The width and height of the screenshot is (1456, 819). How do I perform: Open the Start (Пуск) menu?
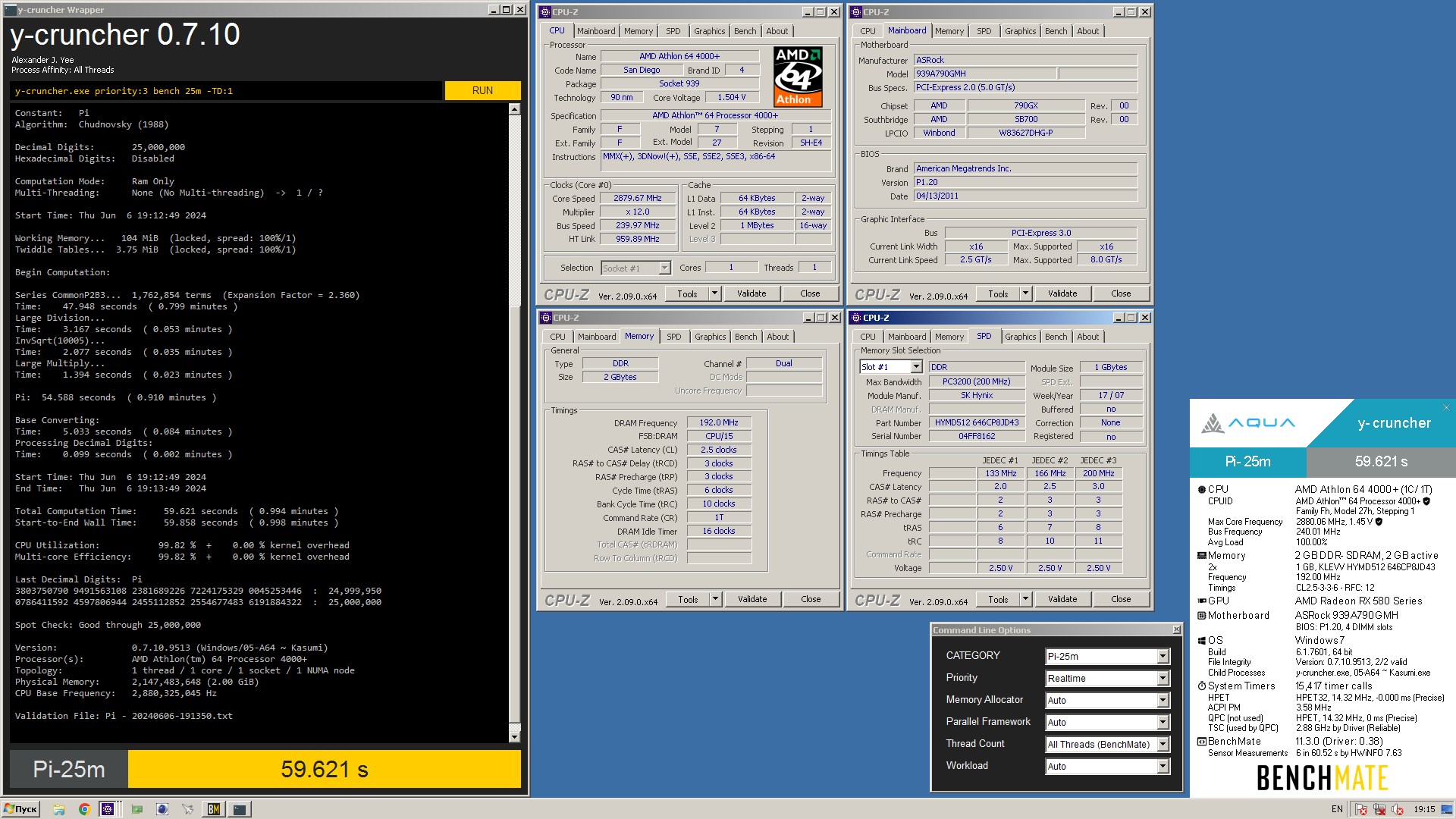click(20, 809)
